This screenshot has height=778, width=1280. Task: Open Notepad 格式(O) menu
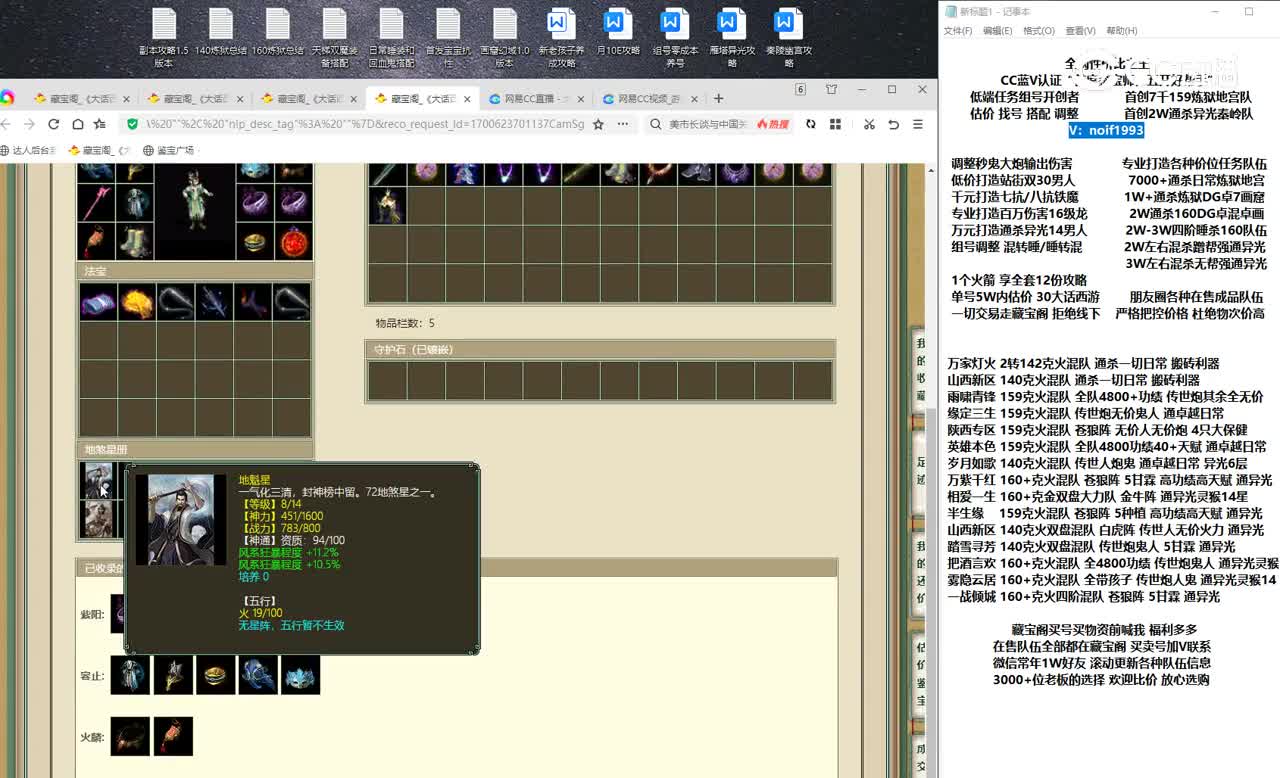tap(1039, 31)
